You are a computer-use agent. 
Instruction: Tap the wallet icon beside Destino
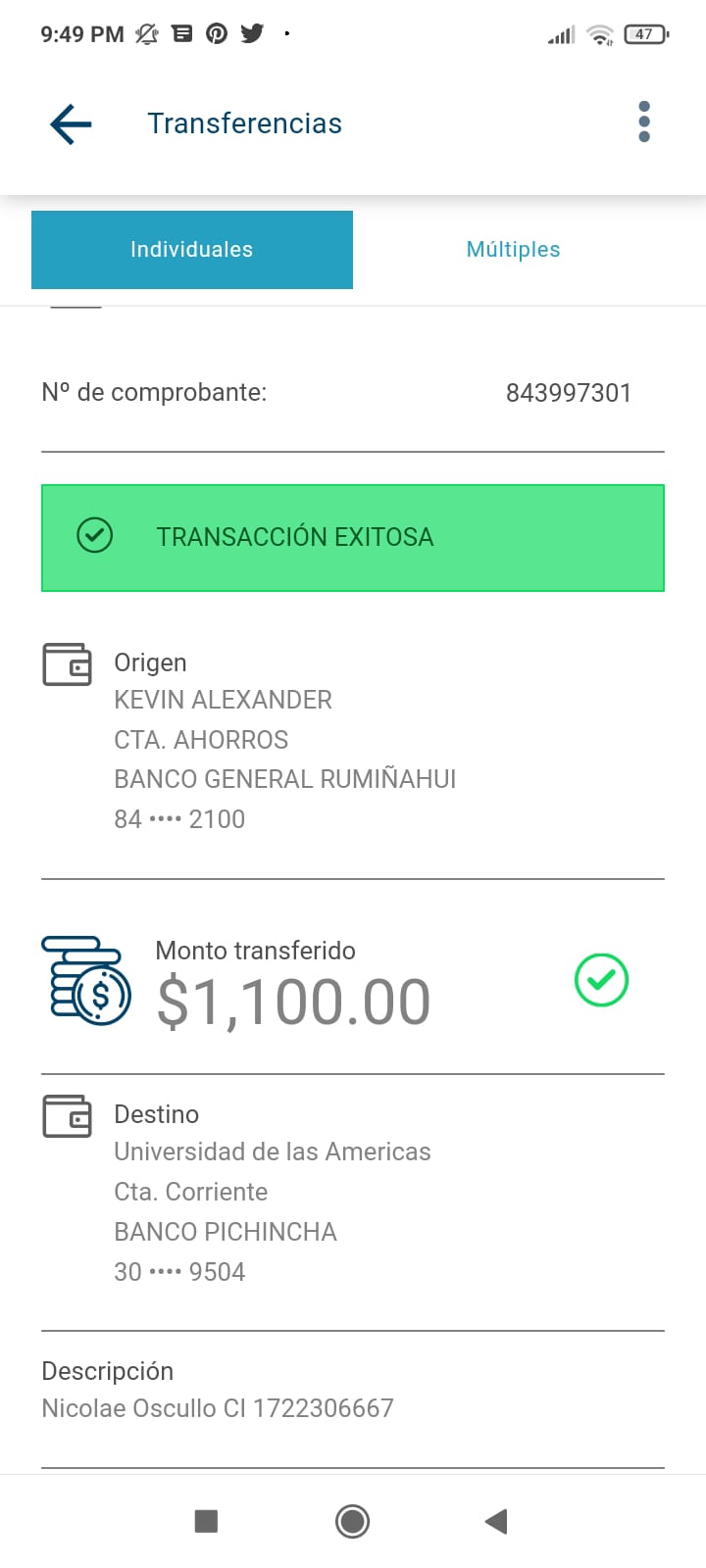coord(67,1116)
